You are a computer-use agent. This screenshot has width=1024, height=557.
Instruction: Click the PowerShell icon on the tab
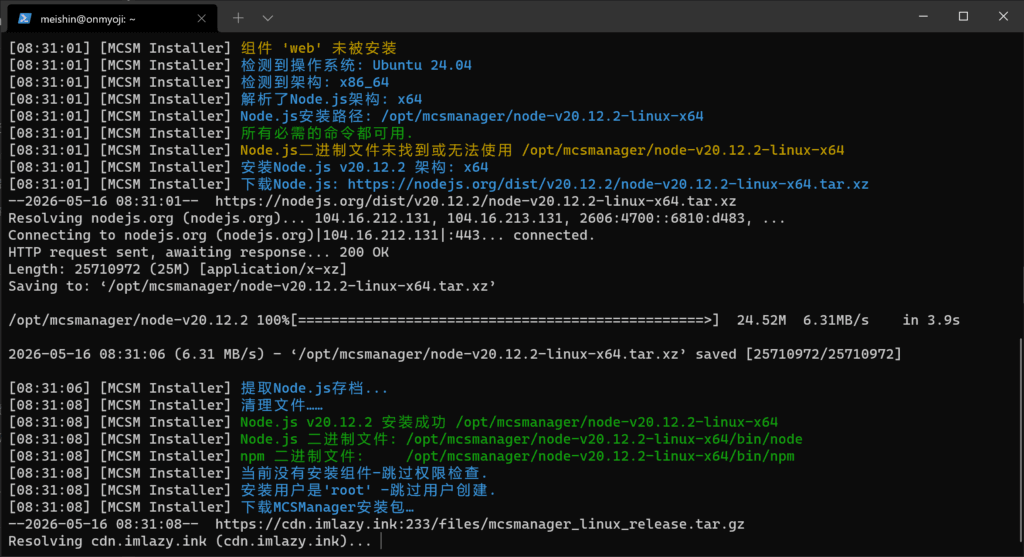(25, 18)
